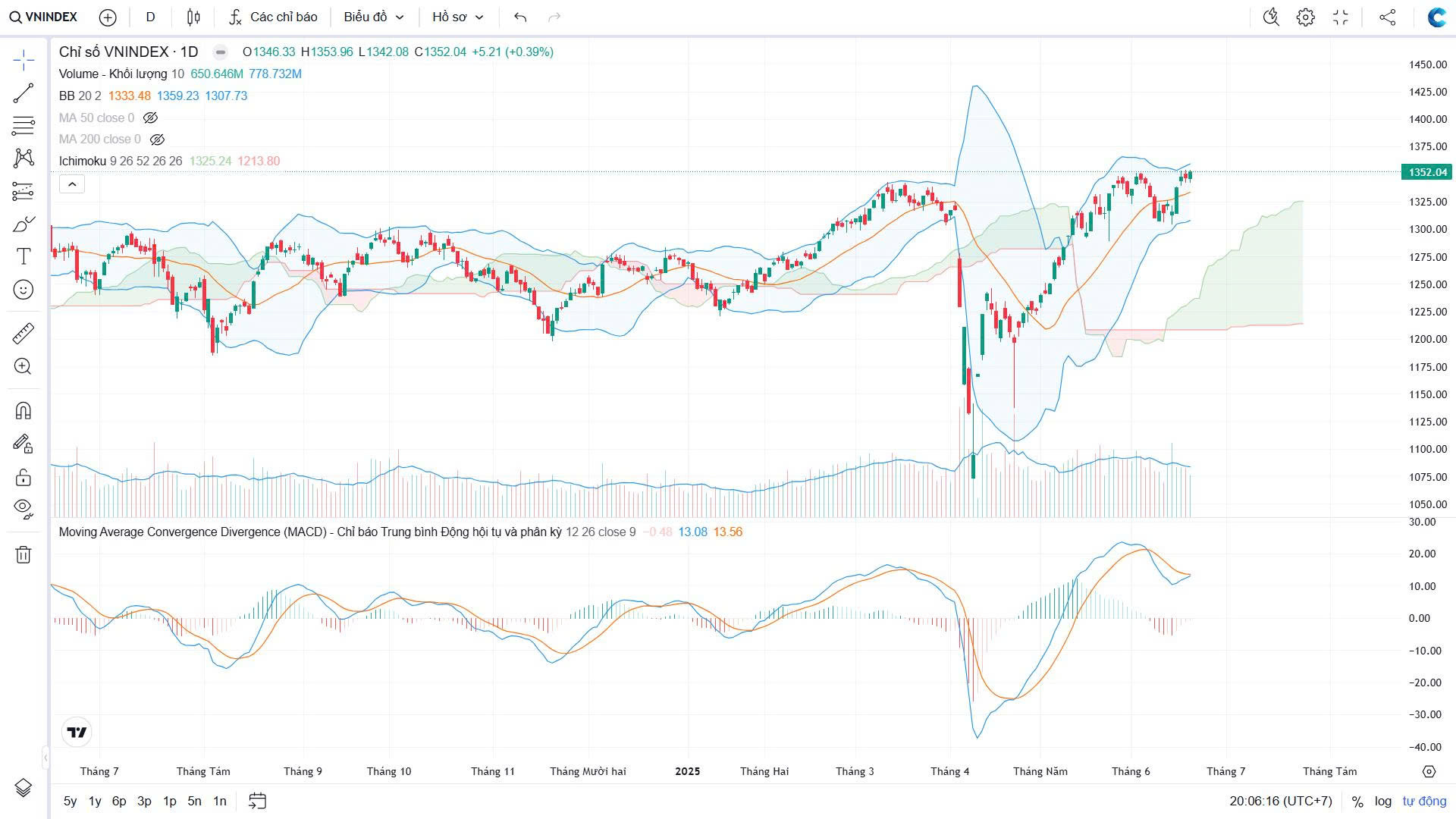Show hidden MA 200 indicator
The width and height of the screenshot is (1456, 819).
point(157,140)
